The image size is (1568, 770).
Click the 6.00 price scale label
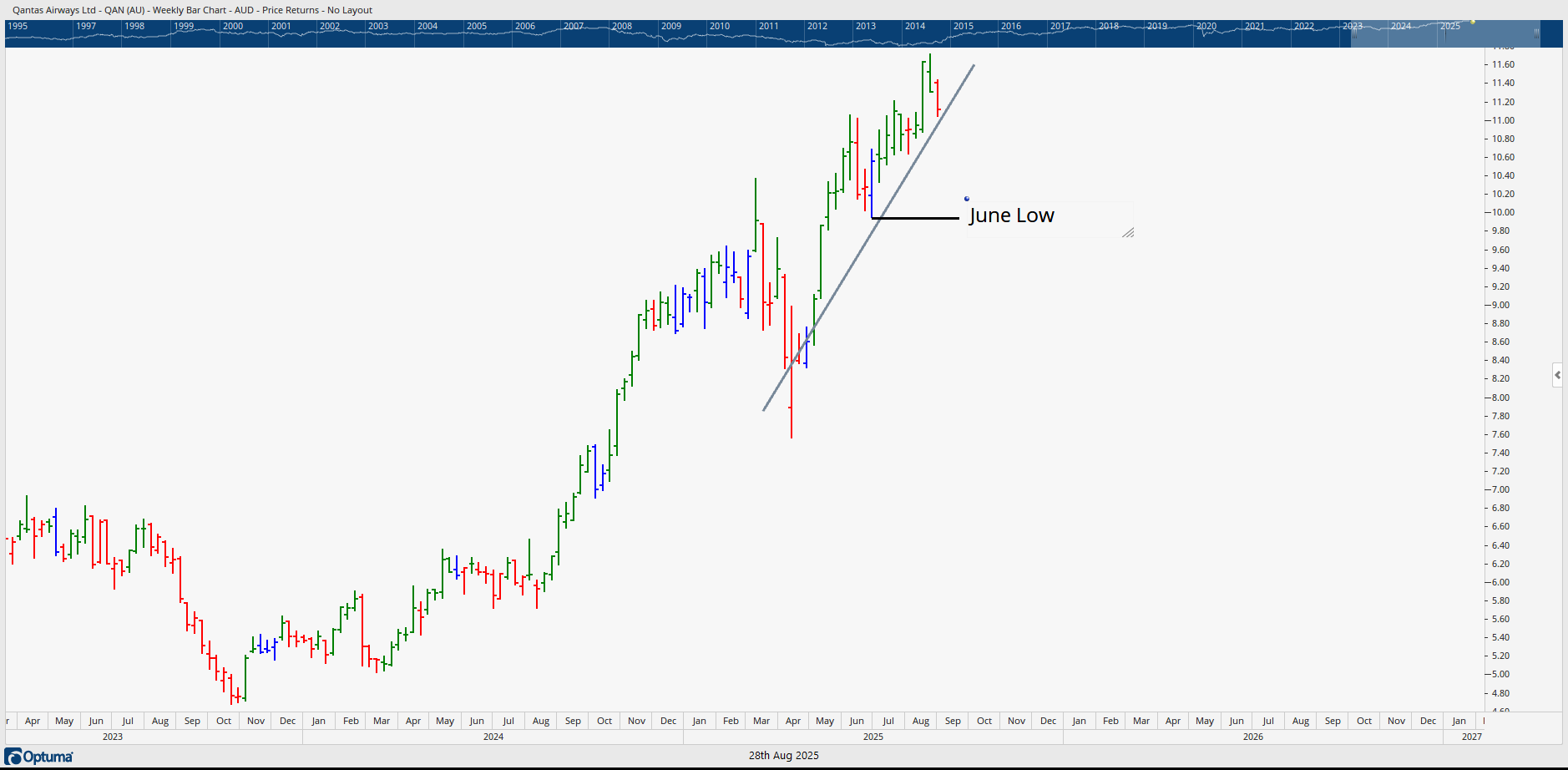(1500, 582)
